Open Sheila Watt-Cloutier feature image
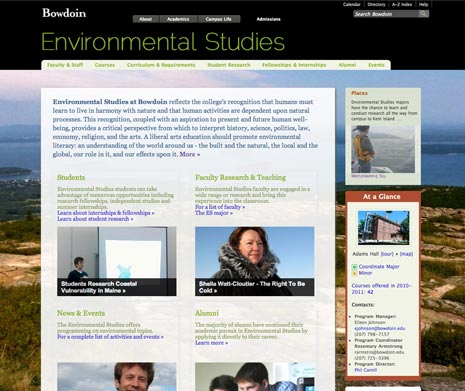 point(255,261)
